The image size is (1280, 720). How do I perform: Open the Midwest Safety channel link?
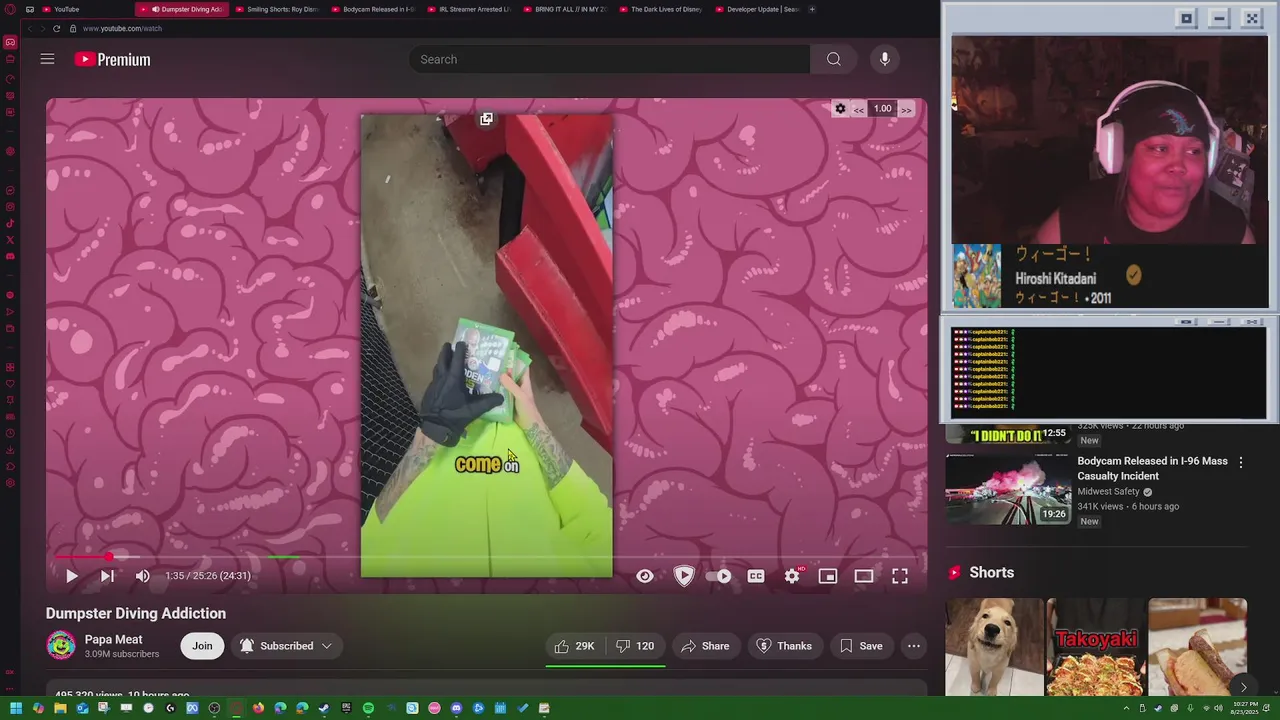point(1108,492)
